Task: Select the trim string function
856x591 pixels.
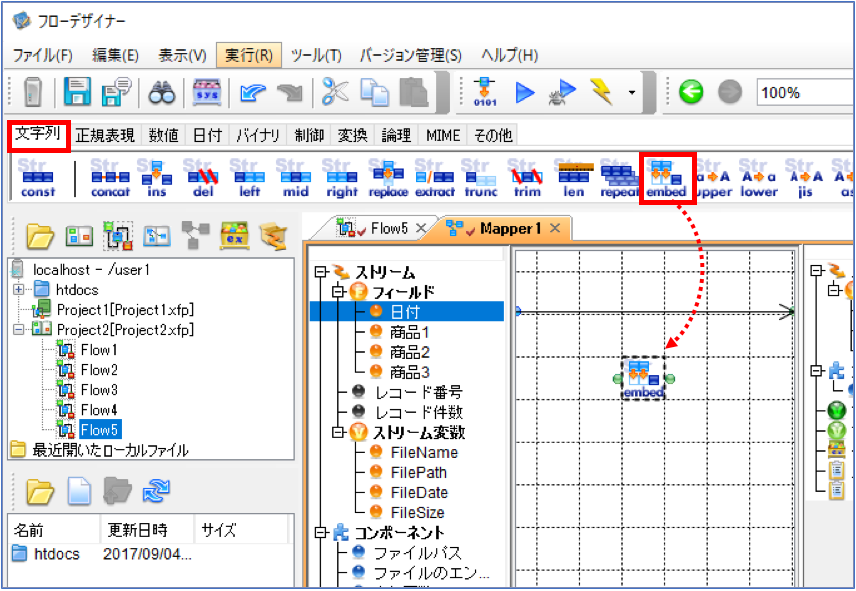Action: coord(527,178)
